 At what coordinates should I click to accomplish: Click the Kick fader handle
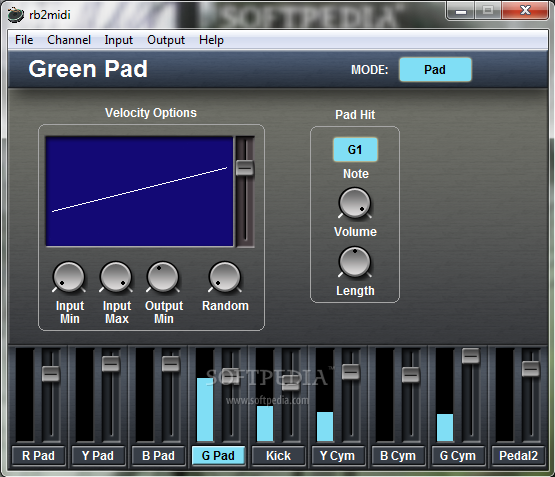tap(291, 383)
